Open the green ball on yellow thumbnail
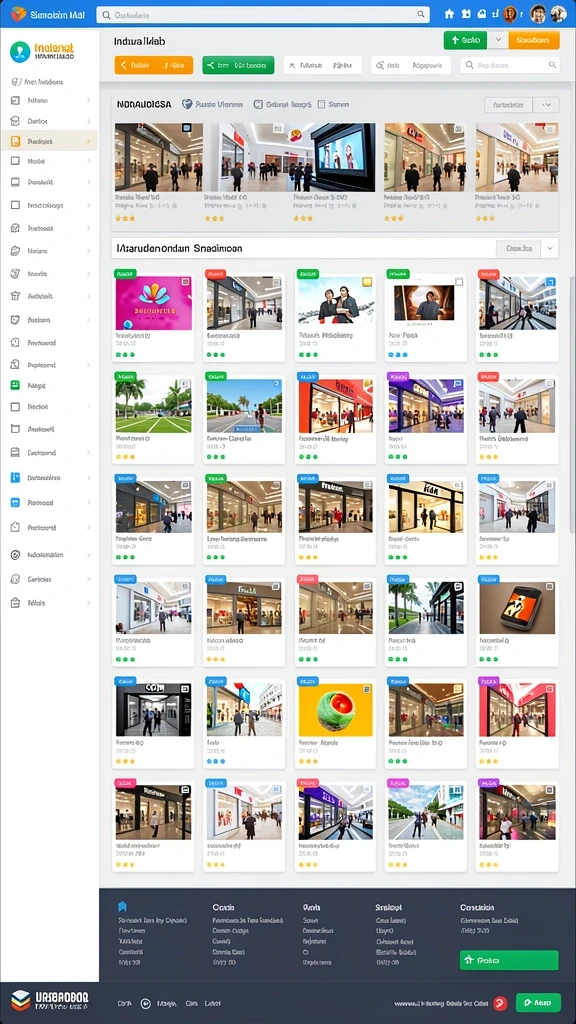This screenshot has height=1024, width=576. coord(335,709)
